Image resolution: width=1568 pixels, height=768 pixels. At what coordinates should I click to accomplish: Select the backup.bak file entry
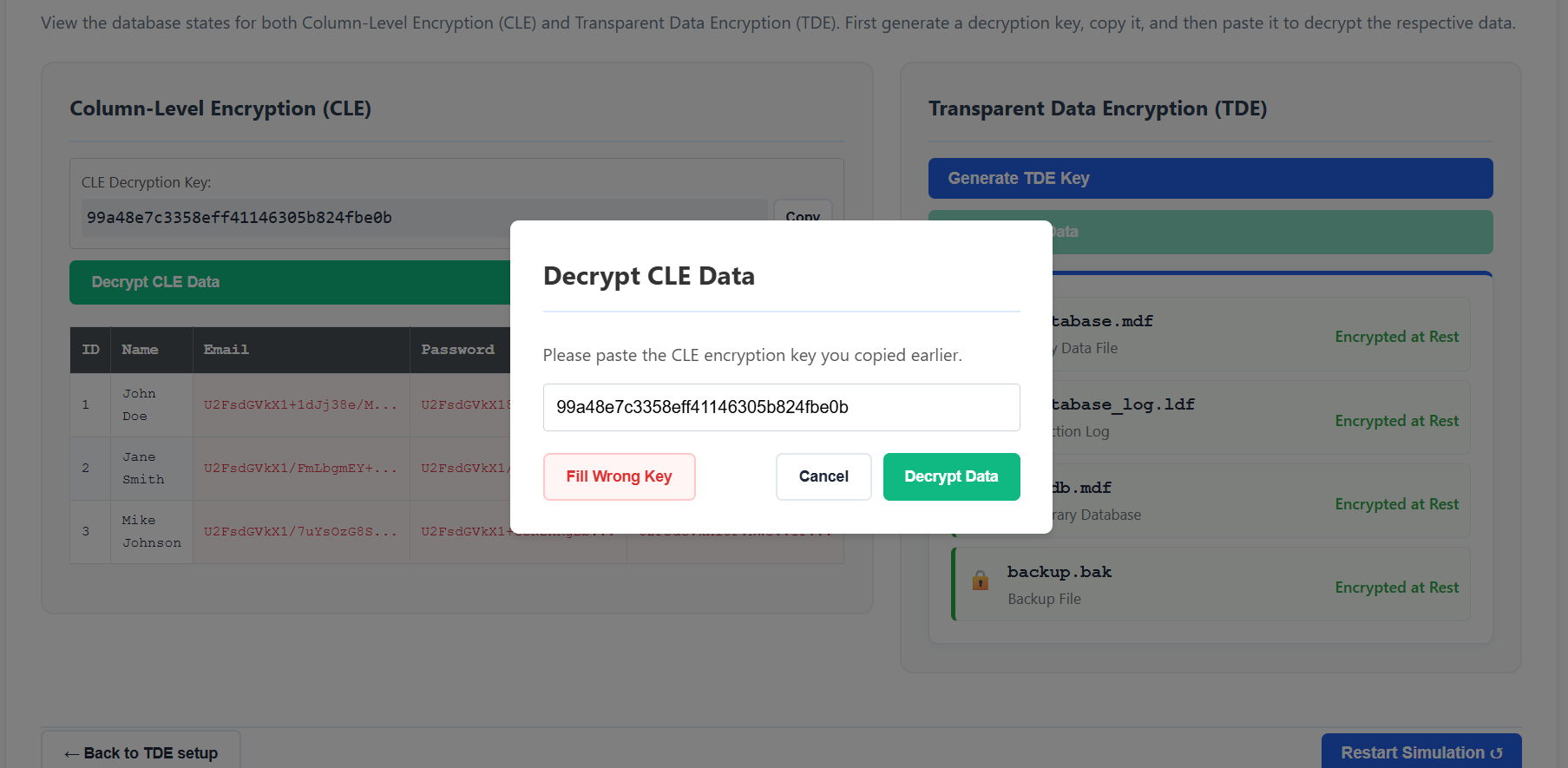(1210, 584)
